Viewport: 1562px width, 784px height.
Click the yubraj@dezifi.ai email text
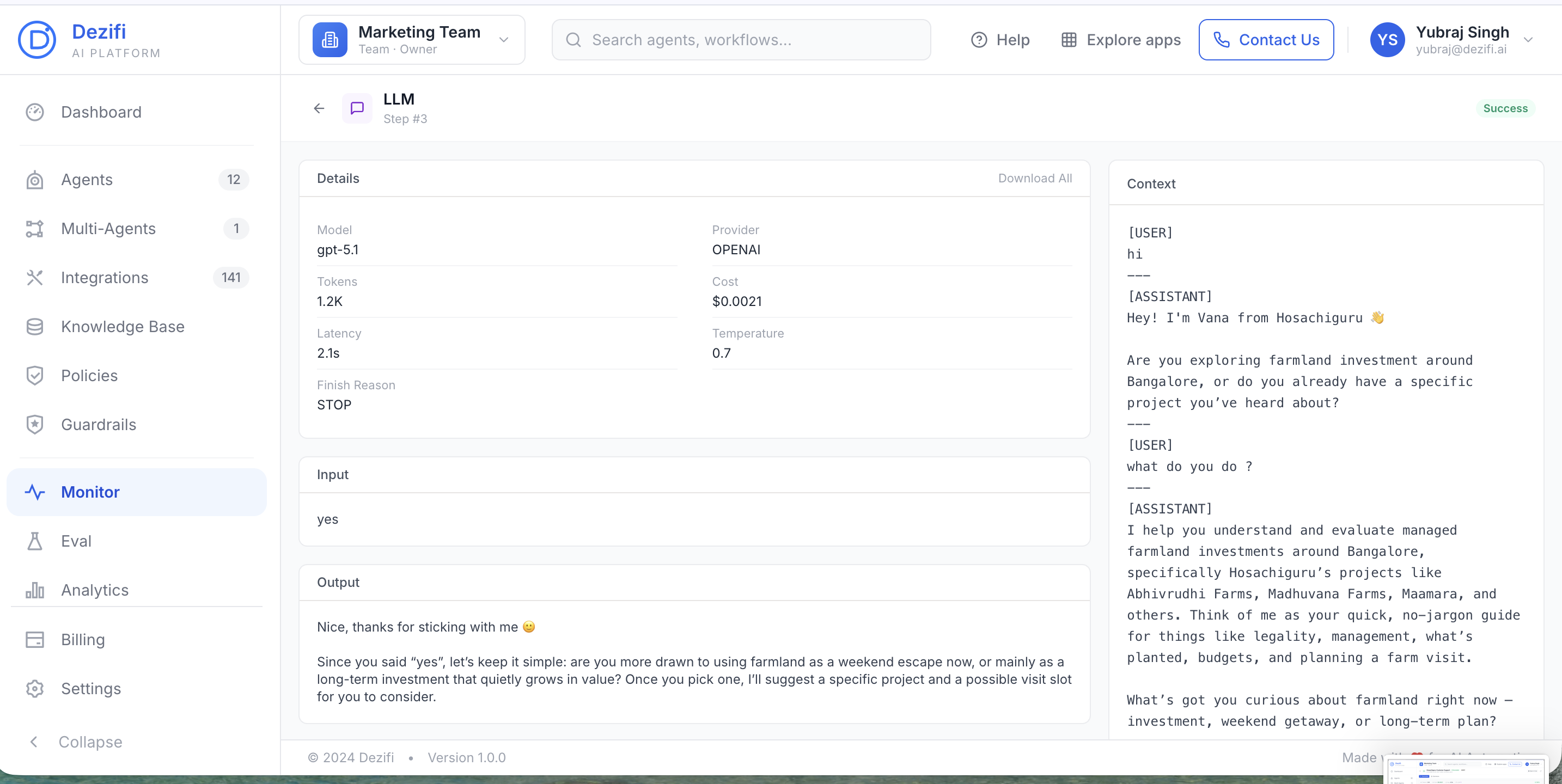[1461, 50]
